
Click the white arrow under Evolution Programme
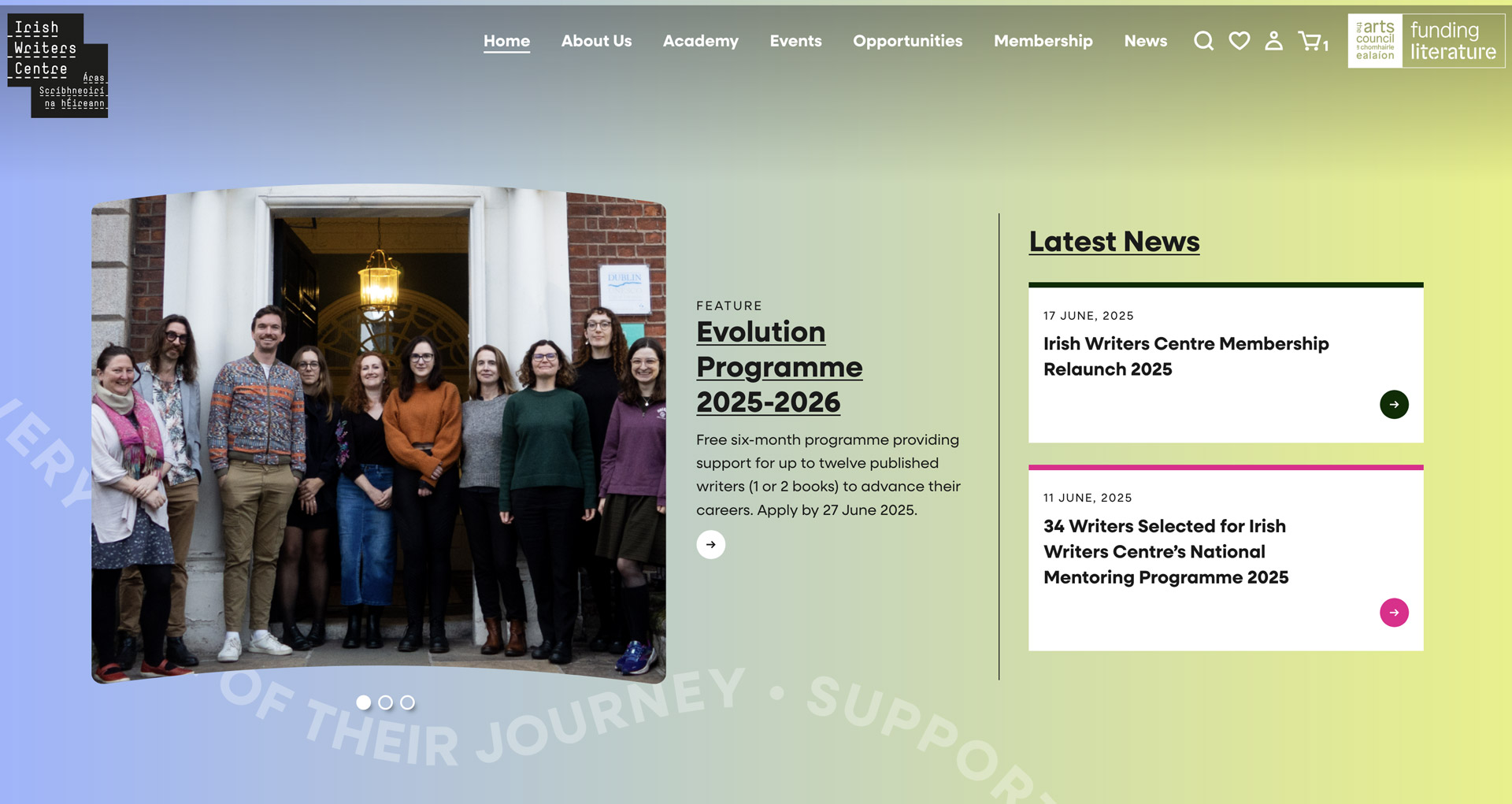coord(710,544)
